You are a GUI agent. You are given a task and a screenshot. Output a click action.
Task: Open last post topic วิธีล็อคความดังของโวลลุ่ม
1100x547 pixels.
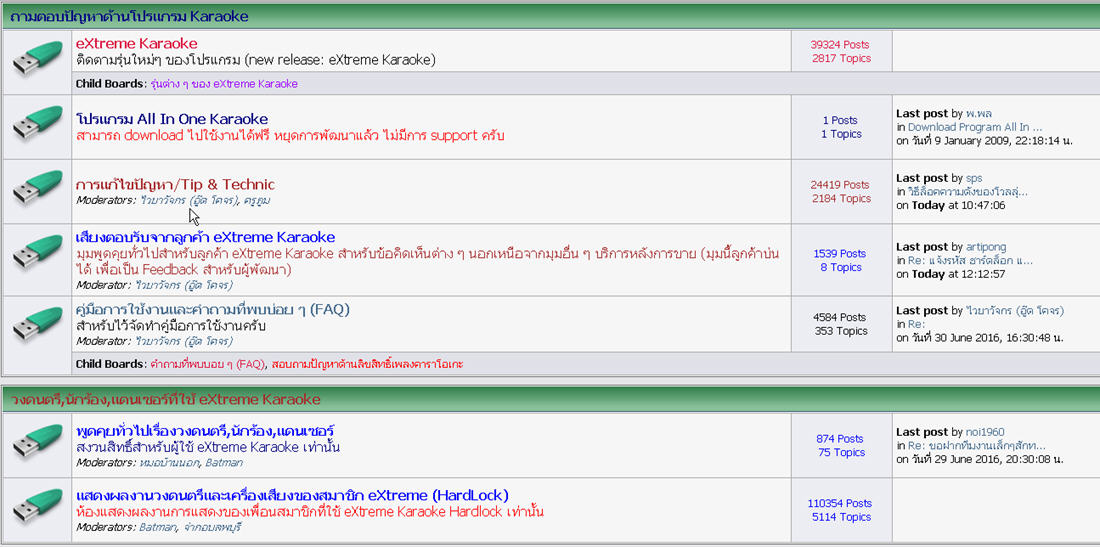pos(967,191)
